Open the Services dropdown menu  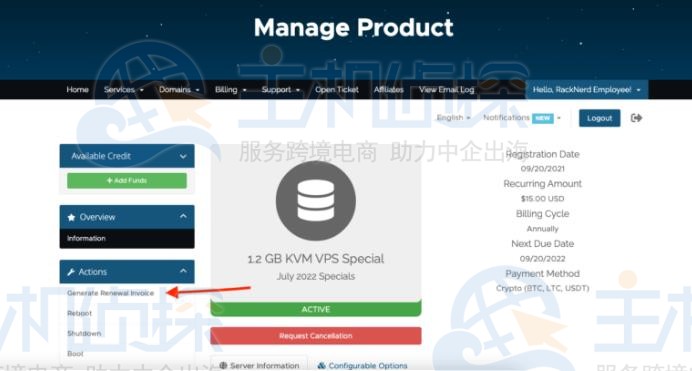coord(124,90)
